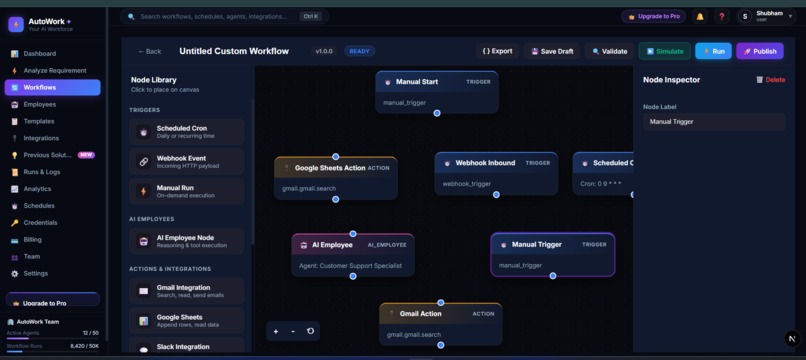Open Employees in the sidebar

tap(52, 104)
